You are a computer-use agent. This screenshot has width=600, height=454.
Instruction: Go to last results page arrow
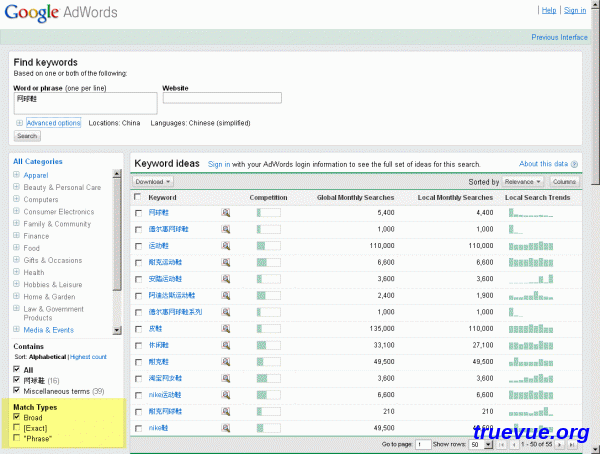click(571, 444)
